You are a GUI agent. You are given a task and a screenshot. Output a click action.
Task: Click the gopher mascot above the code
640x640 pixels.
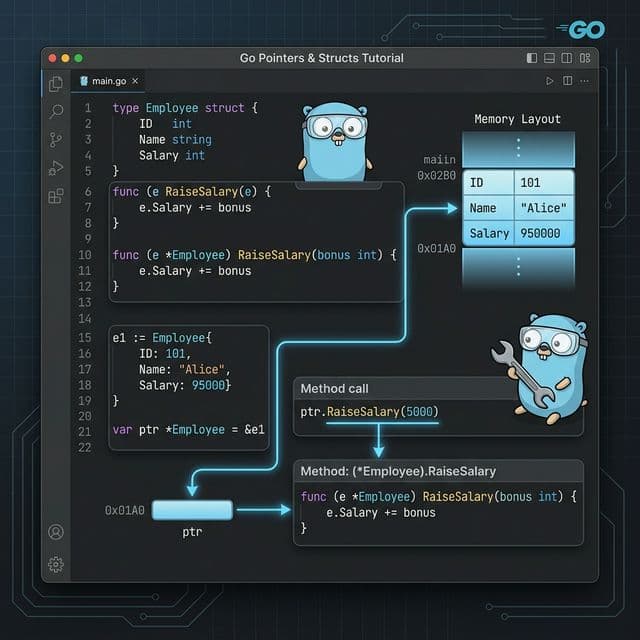click(x=335, y=142)
